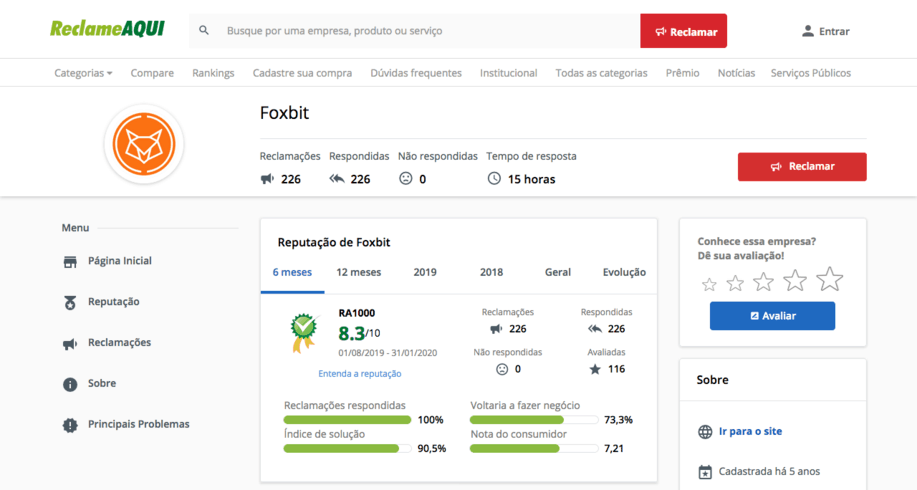Click the Índice de solução progress bar

347,448
